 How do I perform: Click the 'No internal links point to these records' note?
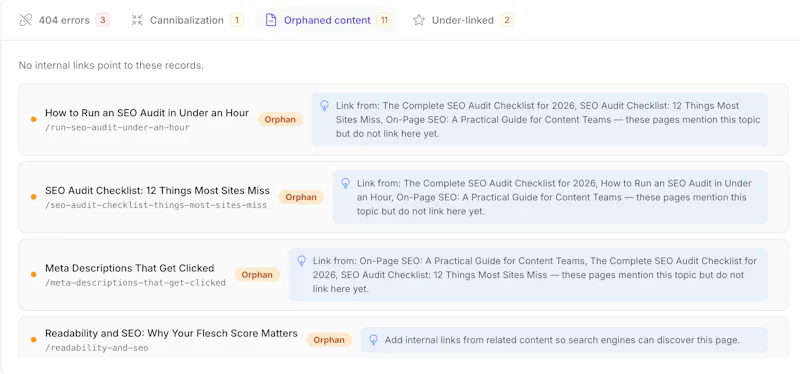pyautogui.click(x=111, y=65)
